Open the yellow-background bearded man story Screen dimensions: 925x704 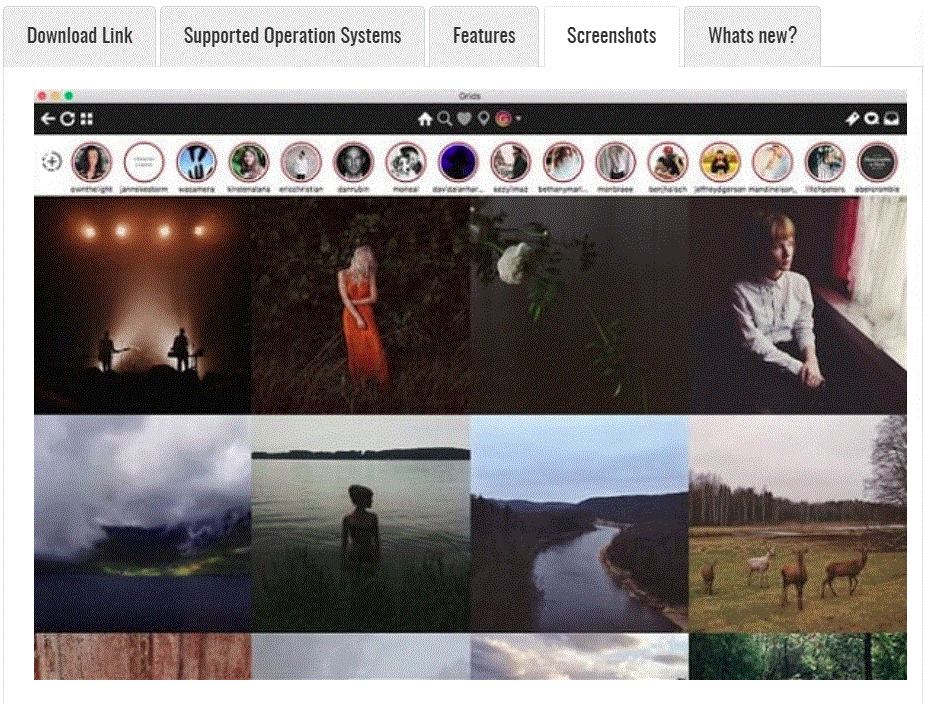(720, 162)
